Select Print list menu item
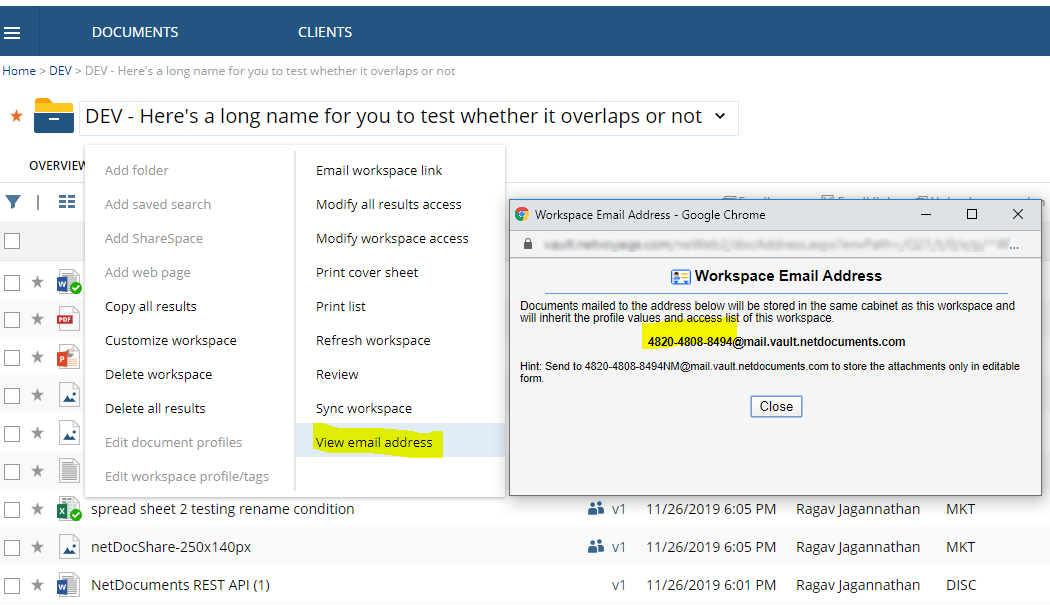The image size is (1050, 605). (x=341, y=306)
